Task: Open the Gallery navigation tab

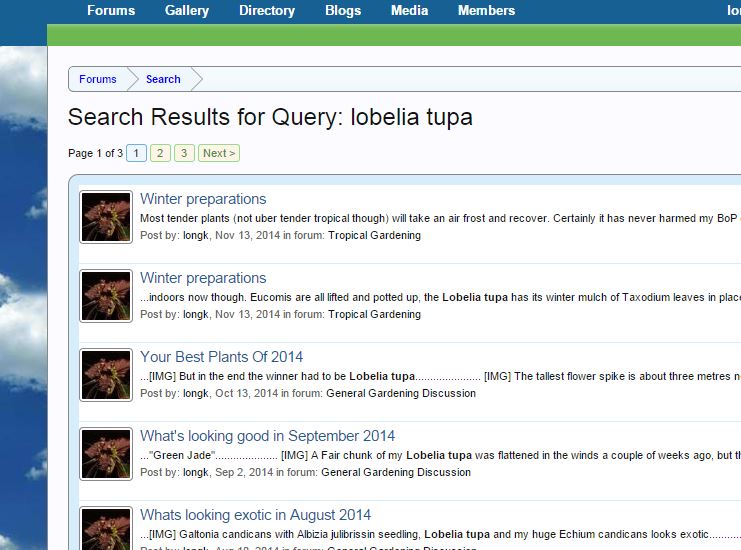Action: click(187, 11)
